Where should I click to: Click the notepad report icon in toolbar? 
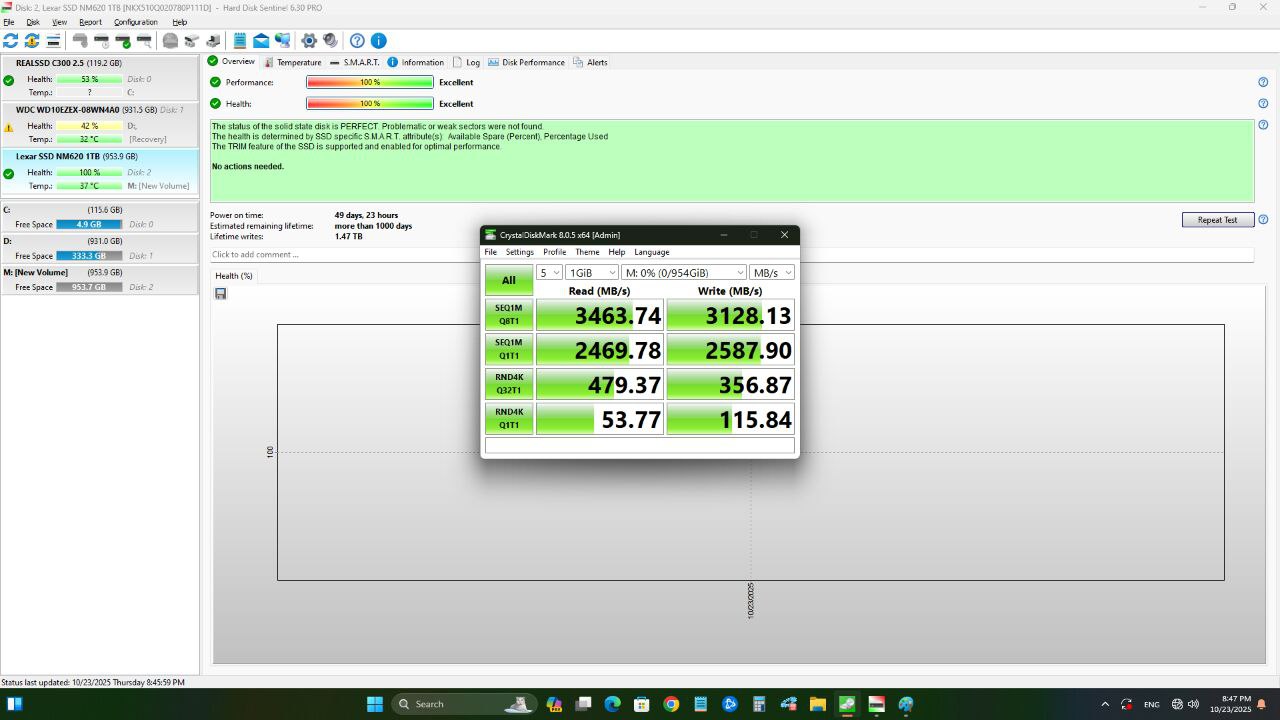click(240, 41)
